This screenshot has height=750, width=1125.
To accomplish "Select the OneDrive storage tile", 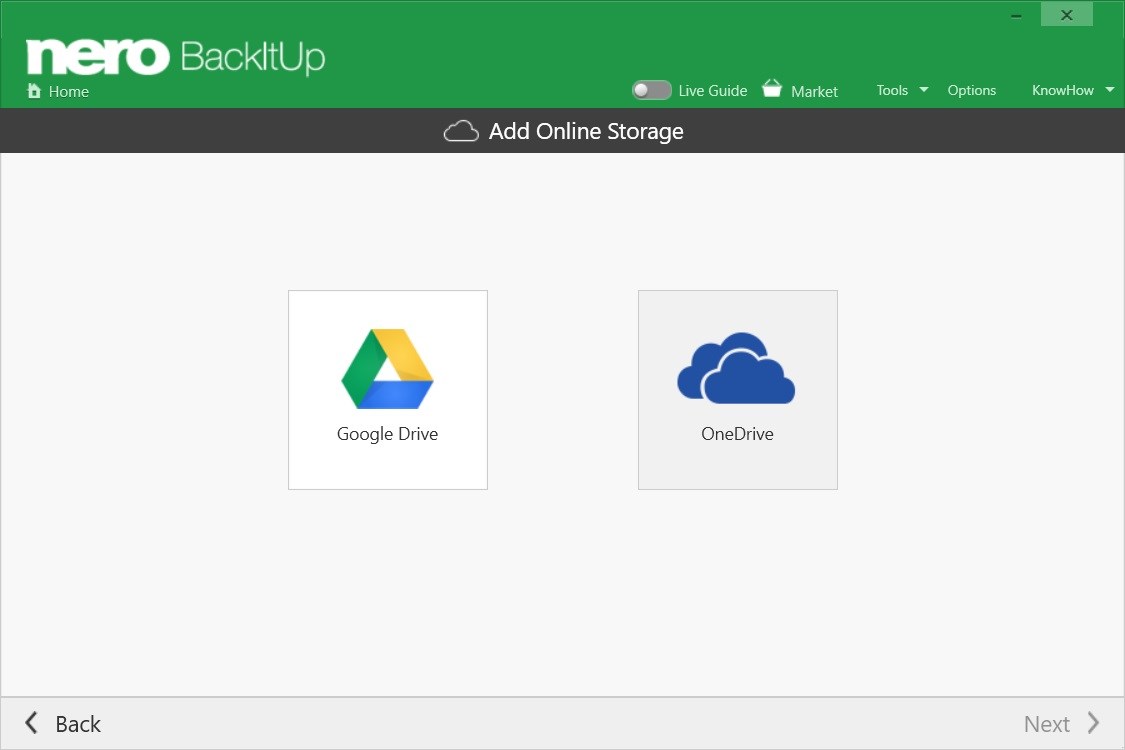I will pos(738,390).
